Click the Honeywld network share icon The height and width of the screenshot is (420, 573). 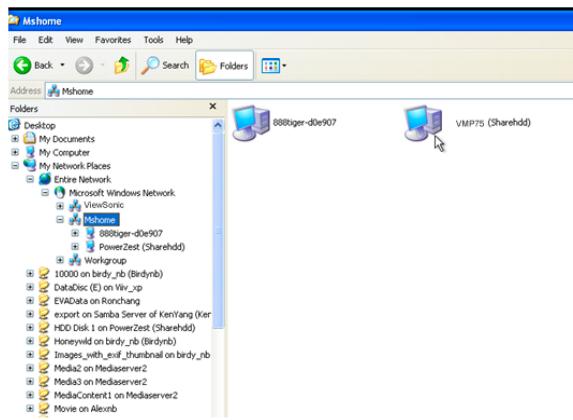coord(44,341)
